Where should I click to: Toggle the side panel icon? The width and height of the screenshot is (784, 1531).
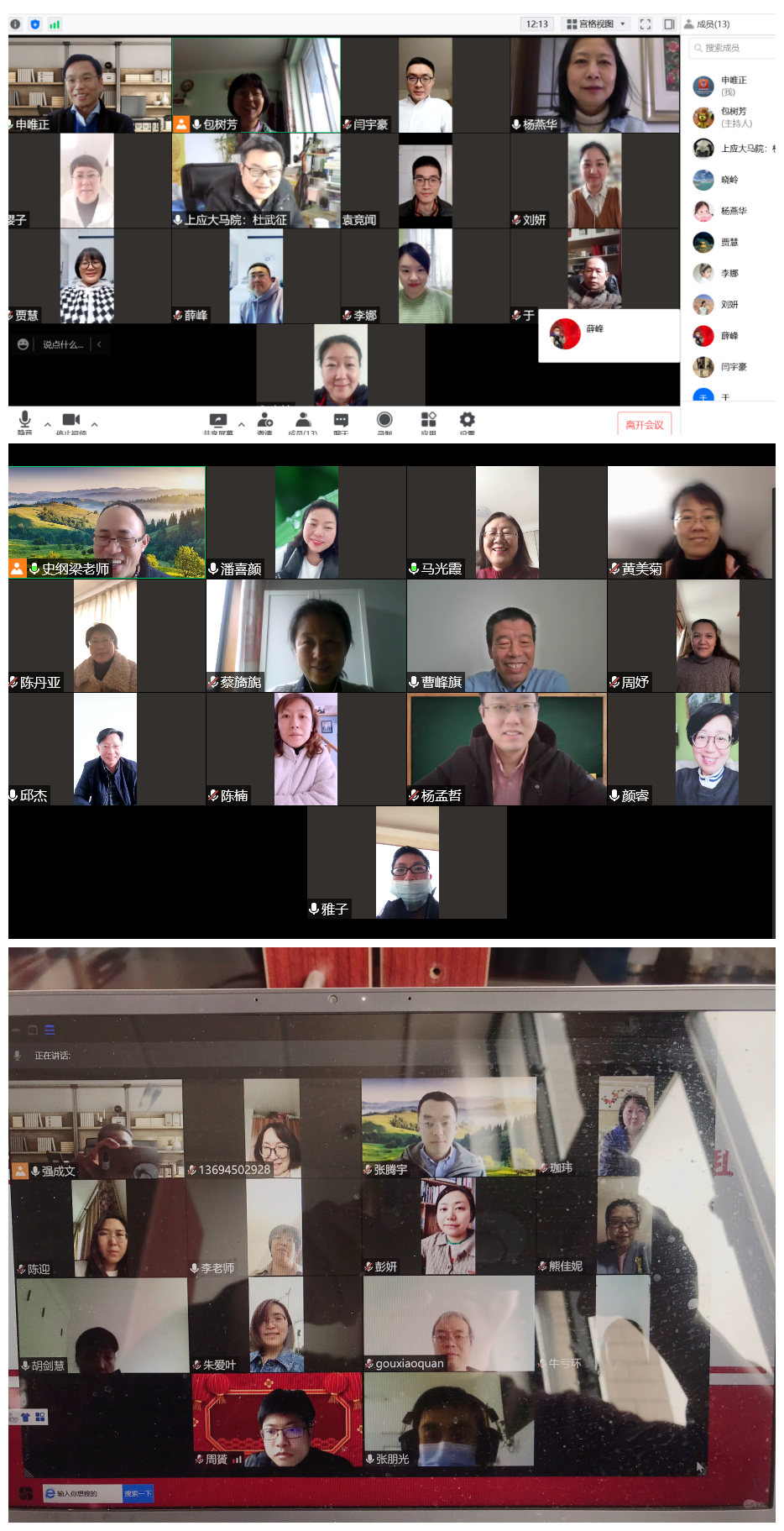tap(668, 24)
